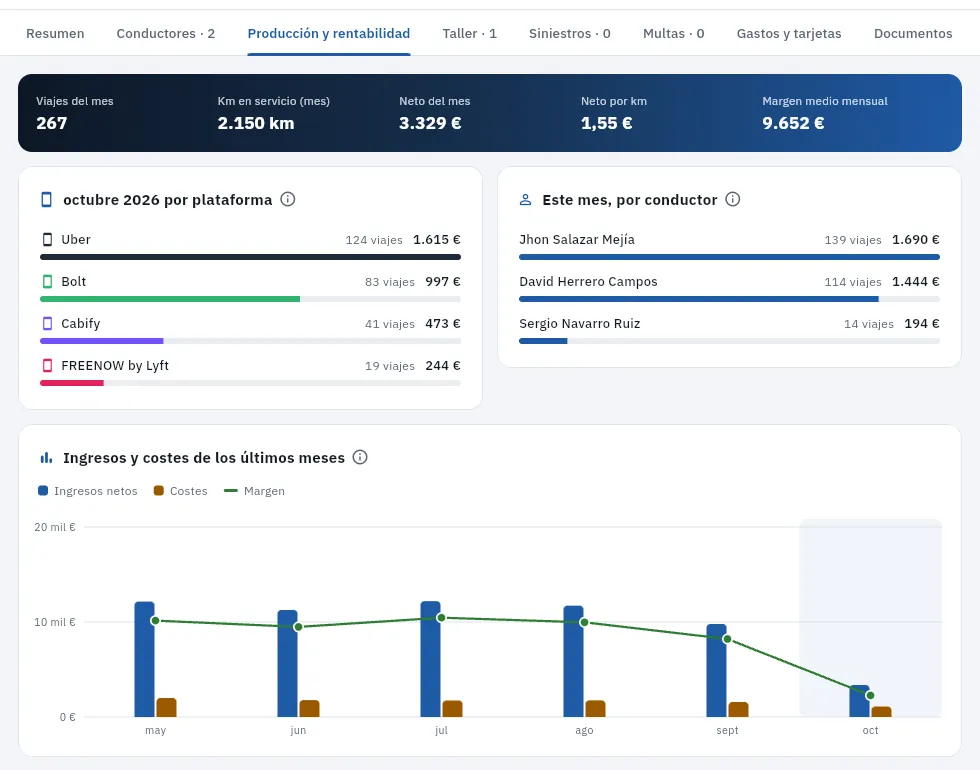Click 'Neto por km' value 1,55 €
Image resolution: width=980 pixels, height=770 pixels.
pos(606,123)
